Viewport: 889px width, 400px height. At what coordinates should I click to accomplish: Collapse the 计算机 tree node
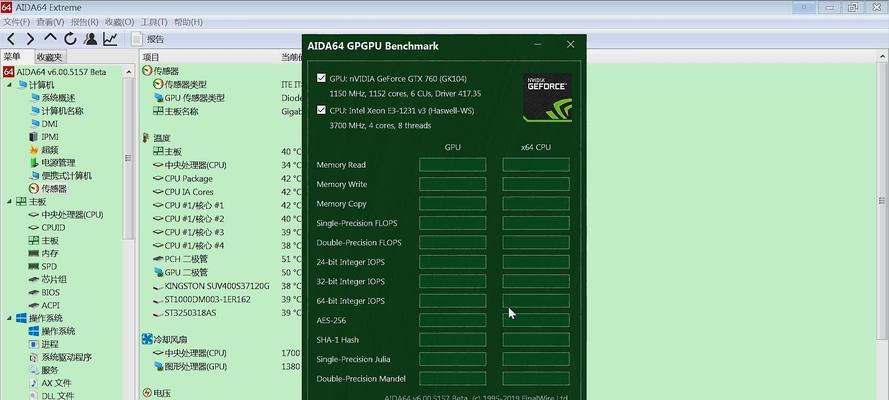coord(9,84)
